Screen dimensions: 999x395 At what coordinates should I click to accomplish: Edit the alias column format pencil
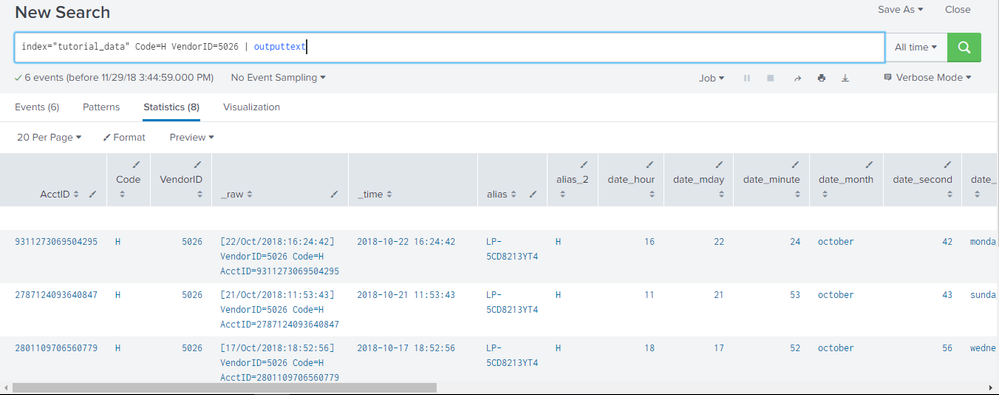pyautogui.click(x=533, y=195)
